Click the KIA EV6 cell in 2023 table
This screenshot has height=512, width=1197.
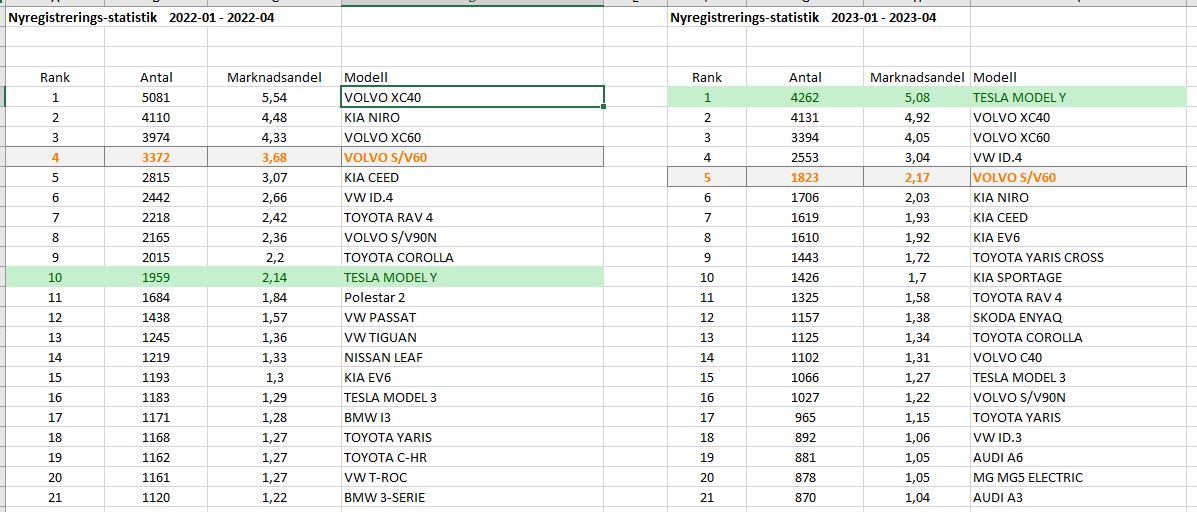coord(1079,237)
